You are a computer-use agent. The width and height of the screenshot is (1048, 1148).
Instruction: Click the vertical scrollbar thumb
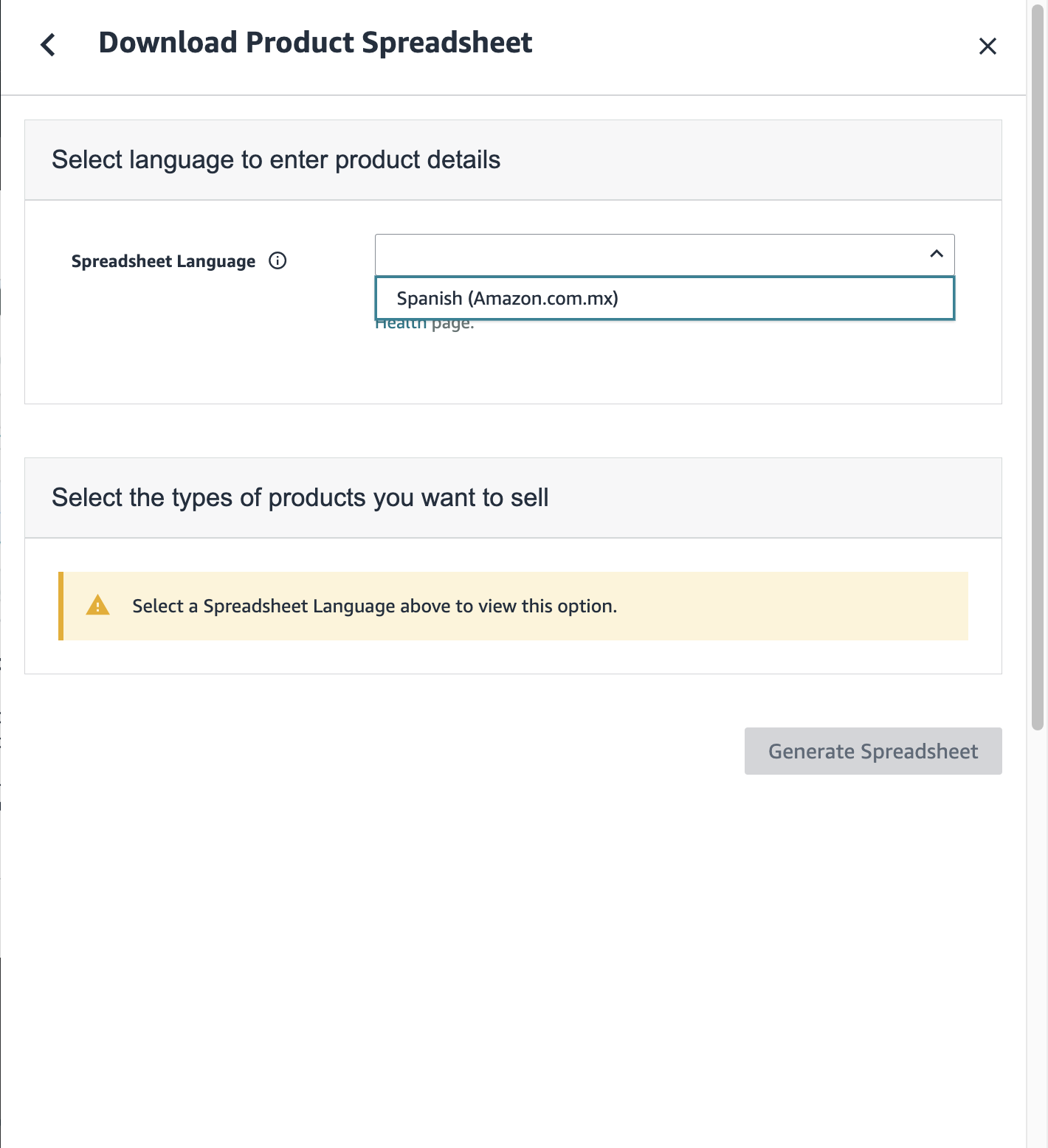click(x=1038, y=367)
